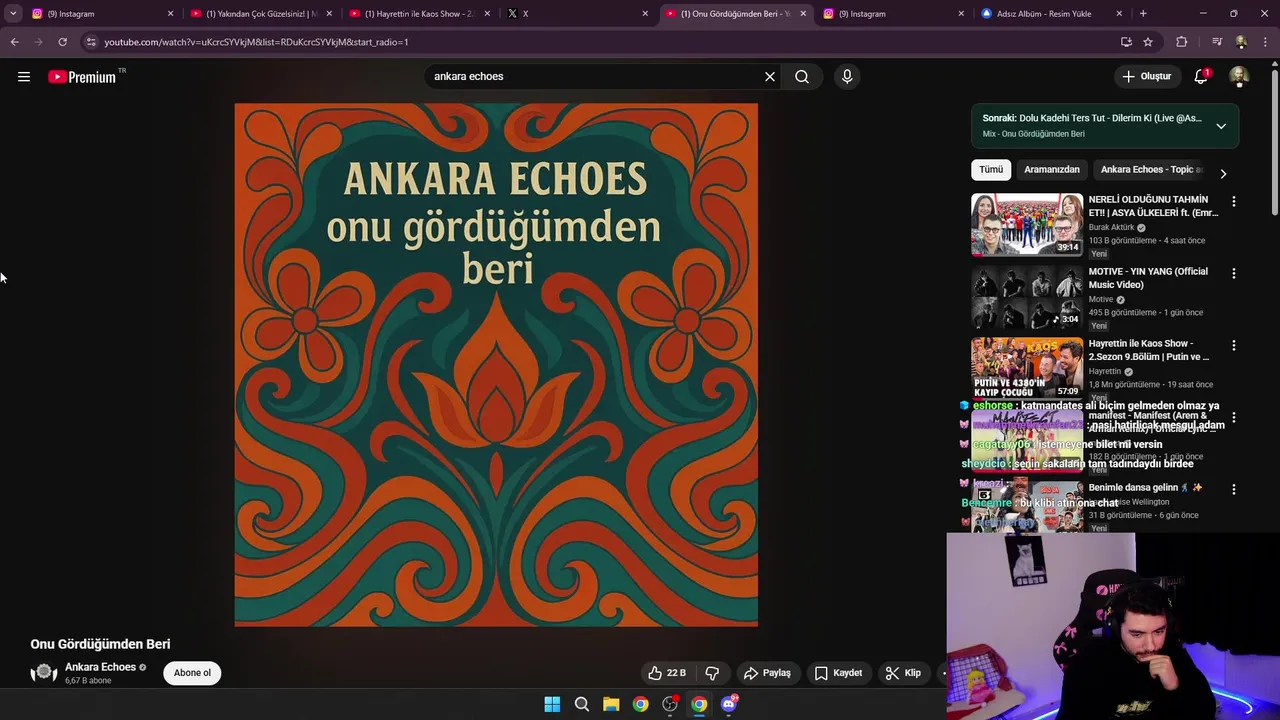Open Chrome three-dot menu

(x=1266, y=42)
